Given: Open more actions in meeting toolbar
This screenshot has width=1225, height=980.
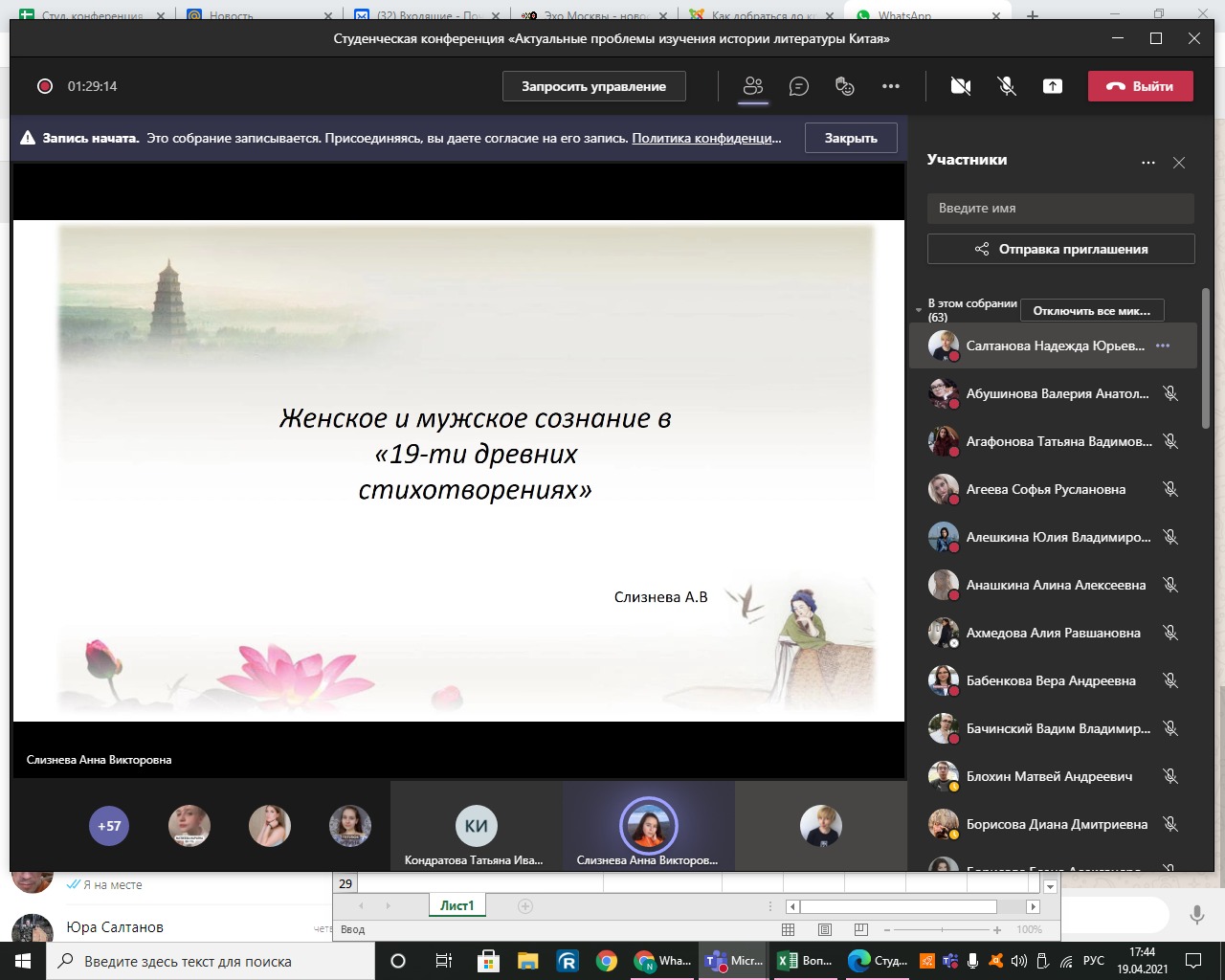Looking at the screenshot, I should [x=891, y=86].
